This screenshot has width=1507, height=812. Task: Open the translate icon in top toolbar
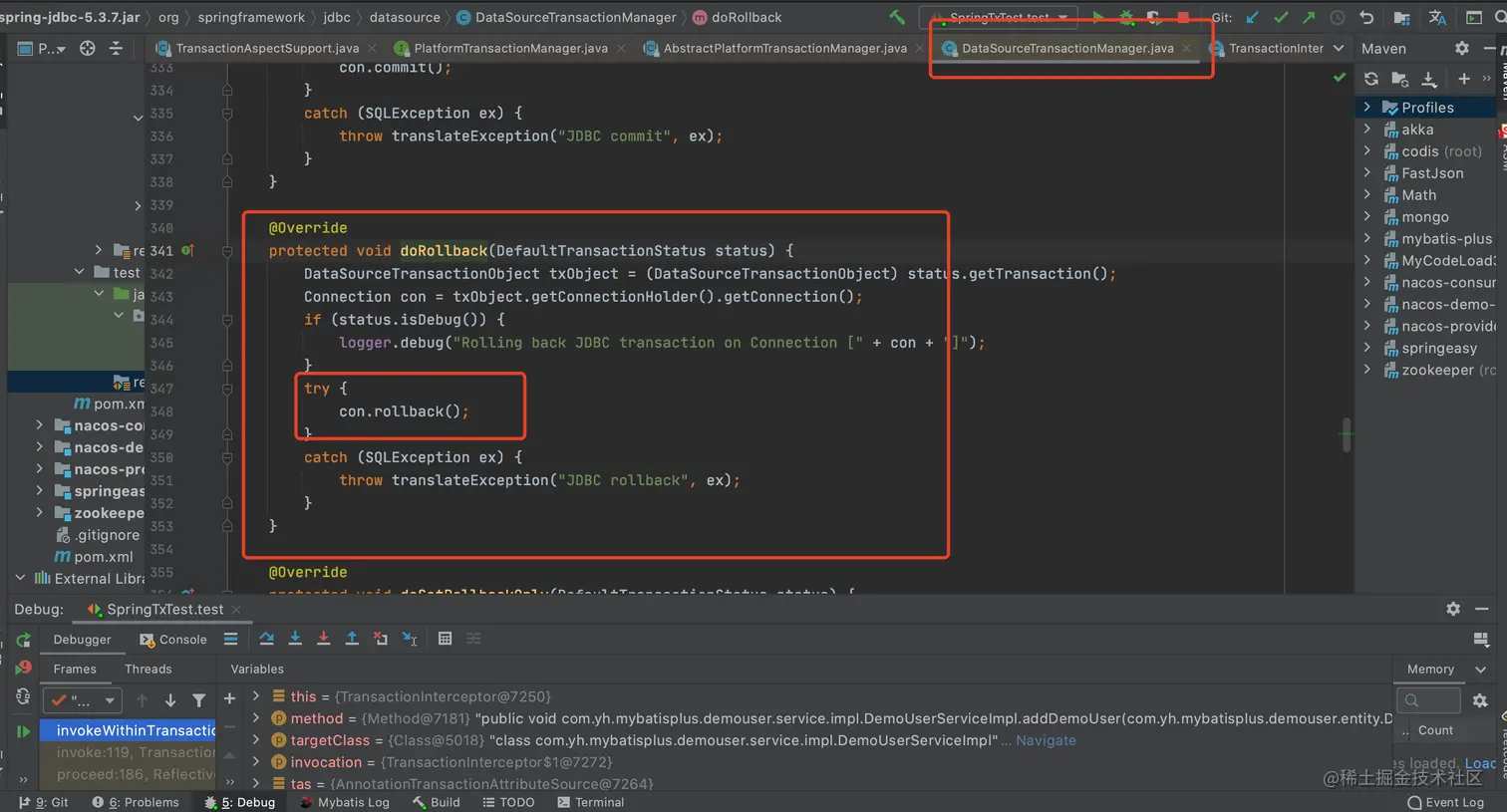1437,17
